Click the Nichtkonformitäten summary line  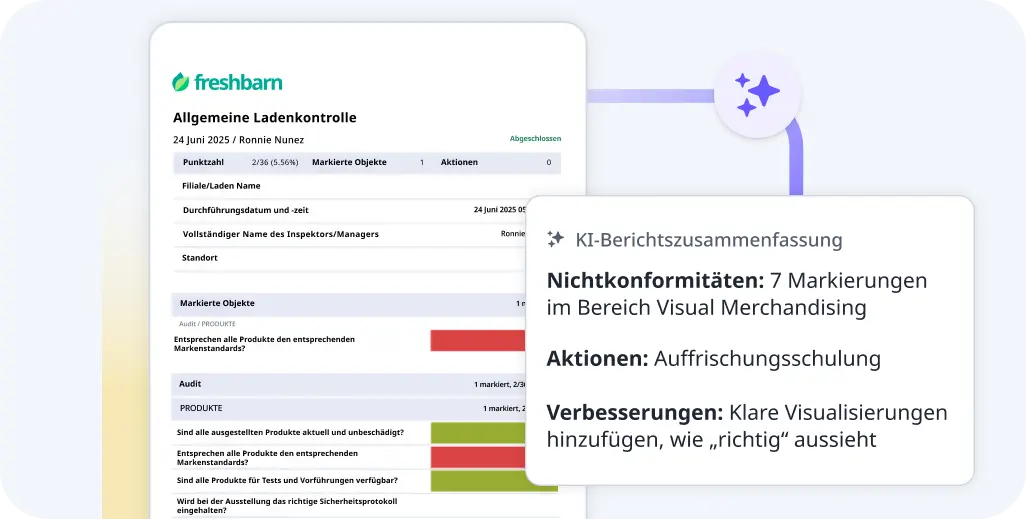point(736,294)
